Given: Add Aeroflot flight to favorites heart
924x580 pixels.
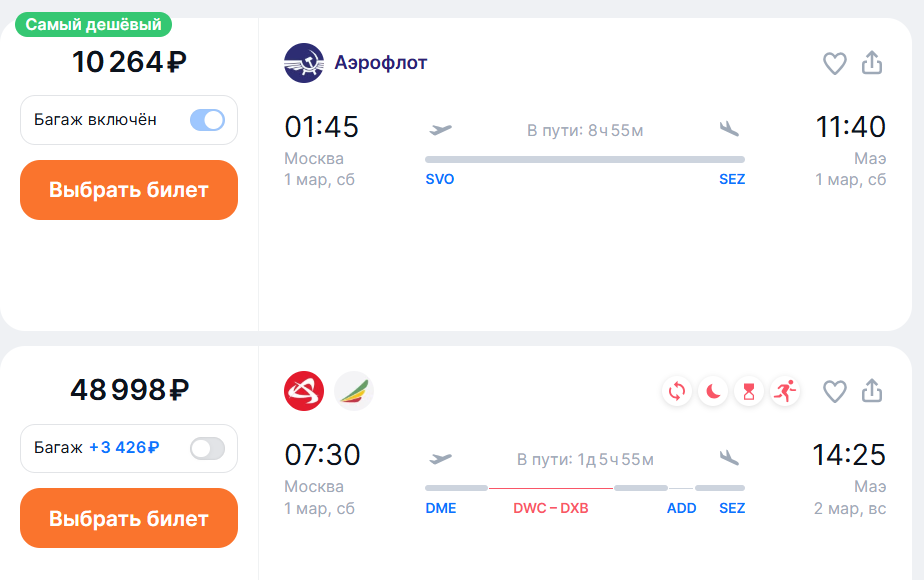Looking at the screenshot, I should pyautogui.click(x=834, y=63).
